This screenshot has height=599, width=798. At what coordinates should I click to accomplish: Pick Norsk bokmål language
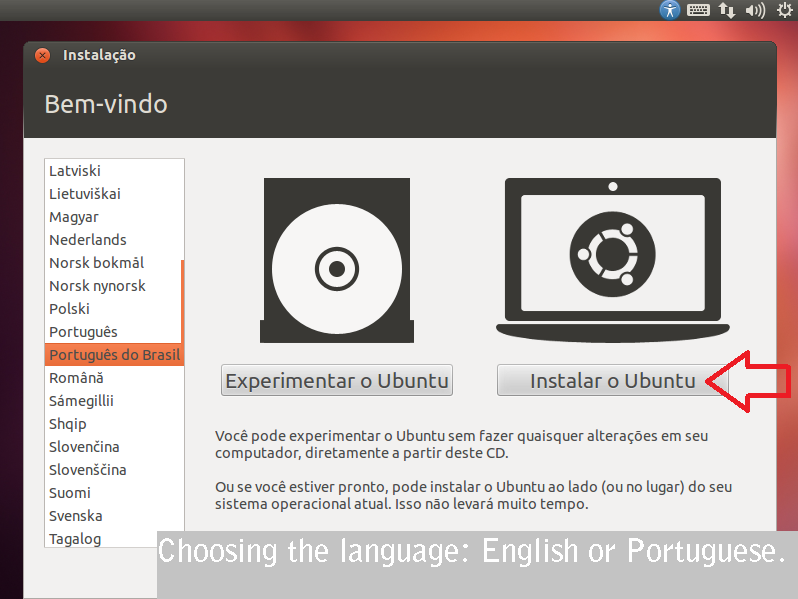113,263
